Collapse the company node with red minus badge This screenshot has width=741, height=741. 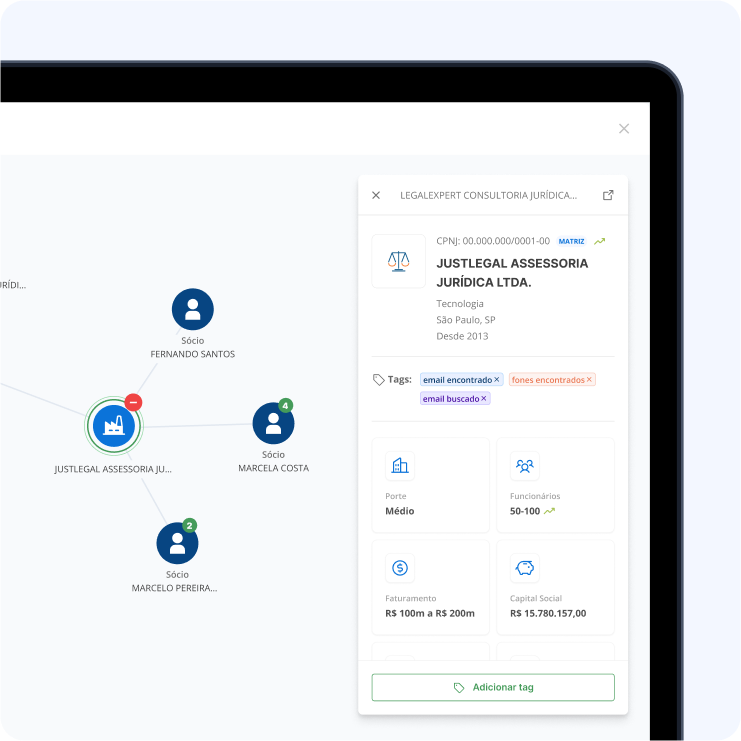tap(134, 402)
